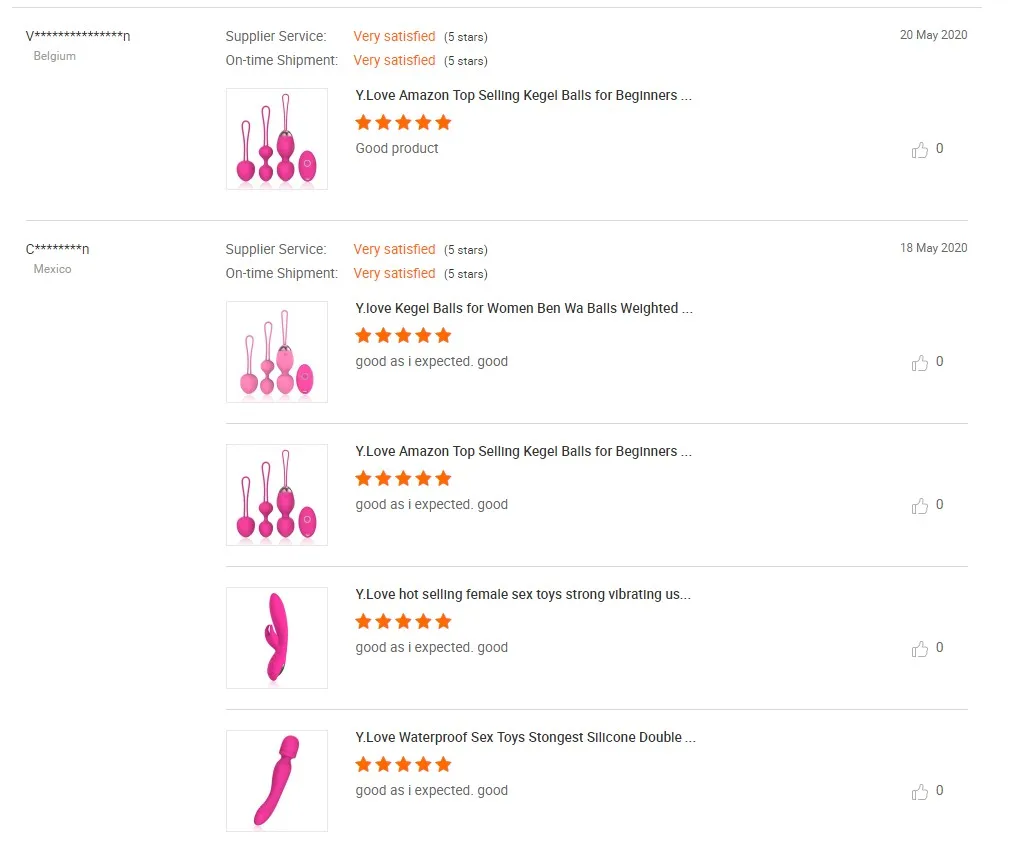The width and height of the screenshot is (1017, 842).
Task: Open "Y.love Kegel Balls for Women Ben Wa" link
Action: pos(523,309)
